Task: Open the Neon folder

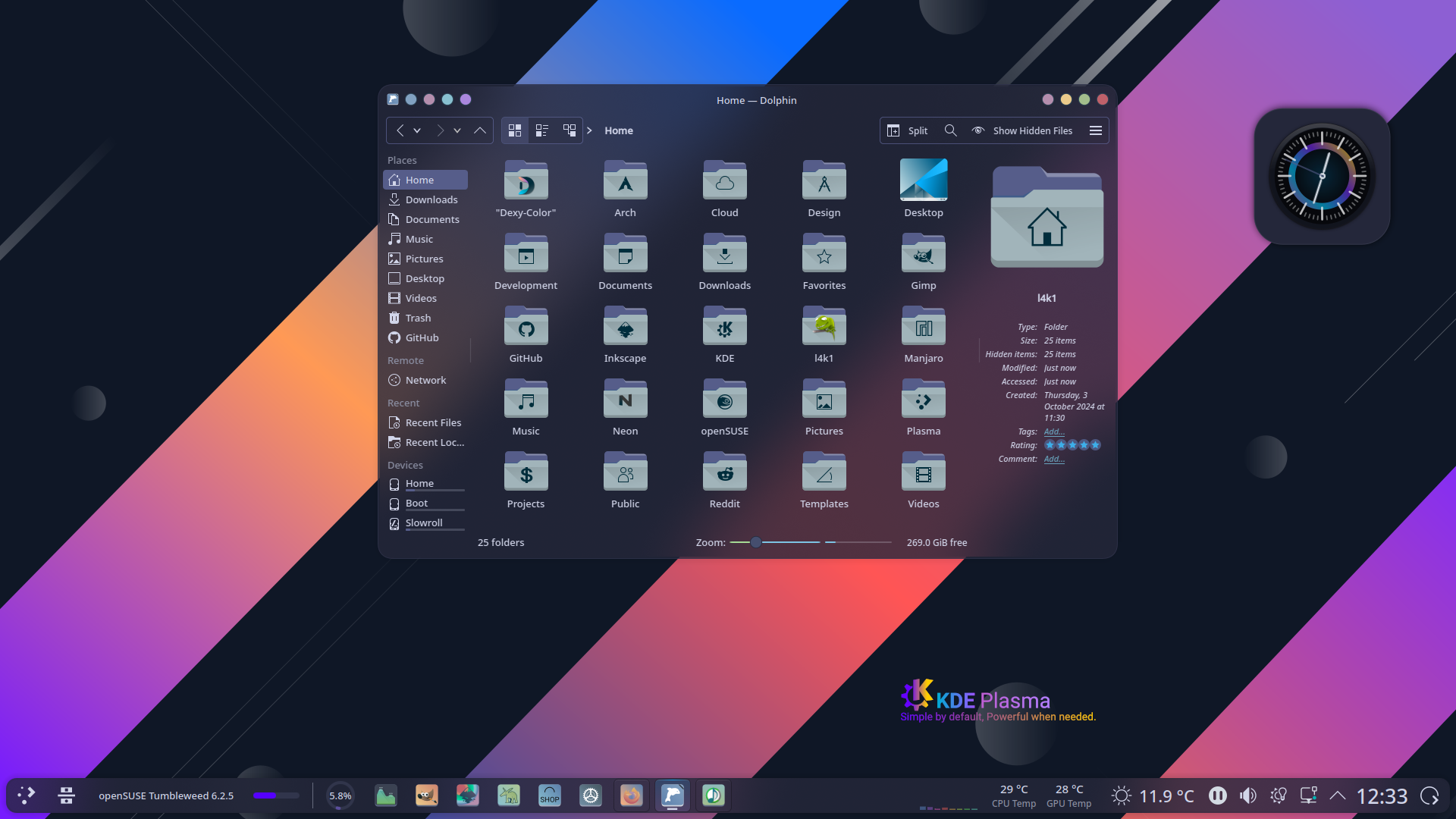Action: coord(625,406)
